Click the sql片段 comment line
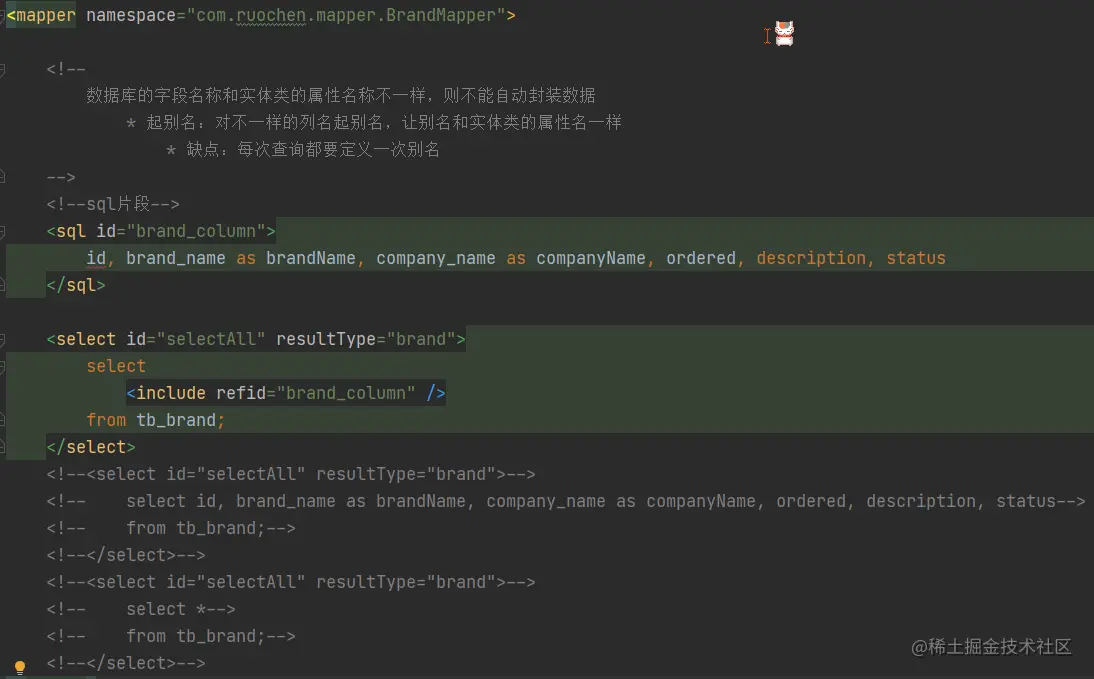 point(113,204)
